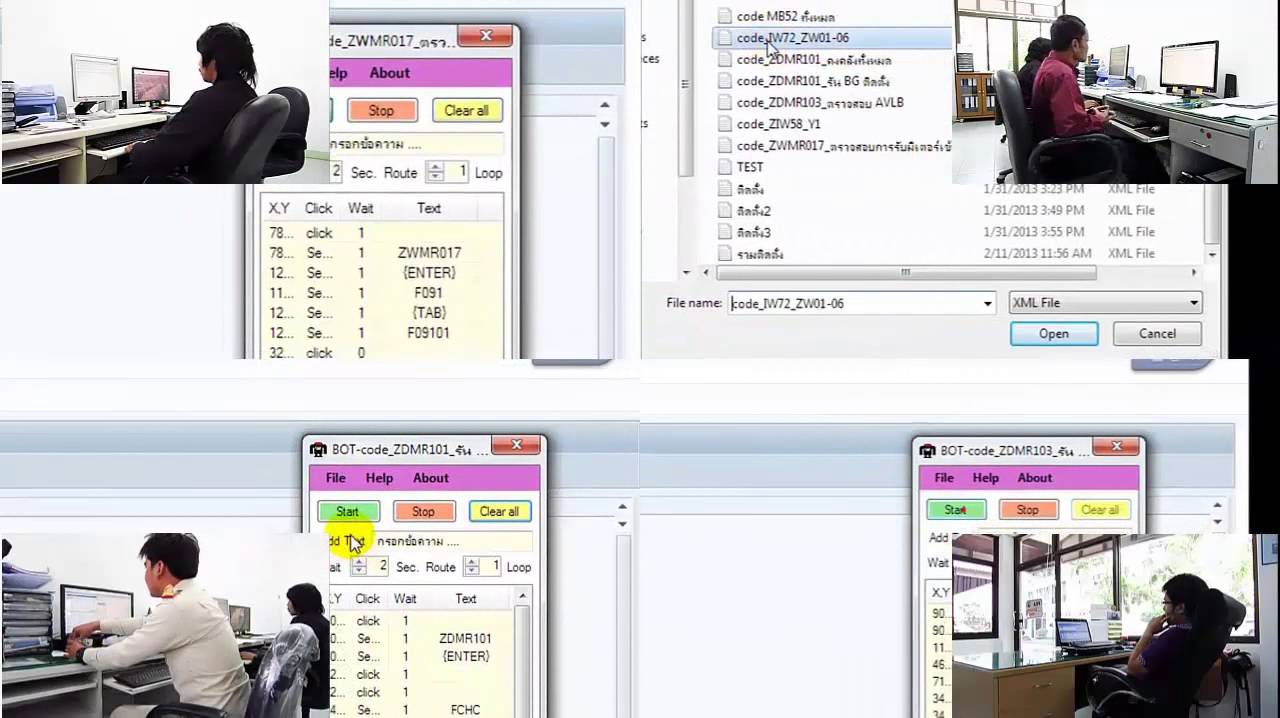The height and width of the screenshot is (718, 1280).
Task: Open About menu in the code_ZWMR017 window
Action: [x=390, y=73]
